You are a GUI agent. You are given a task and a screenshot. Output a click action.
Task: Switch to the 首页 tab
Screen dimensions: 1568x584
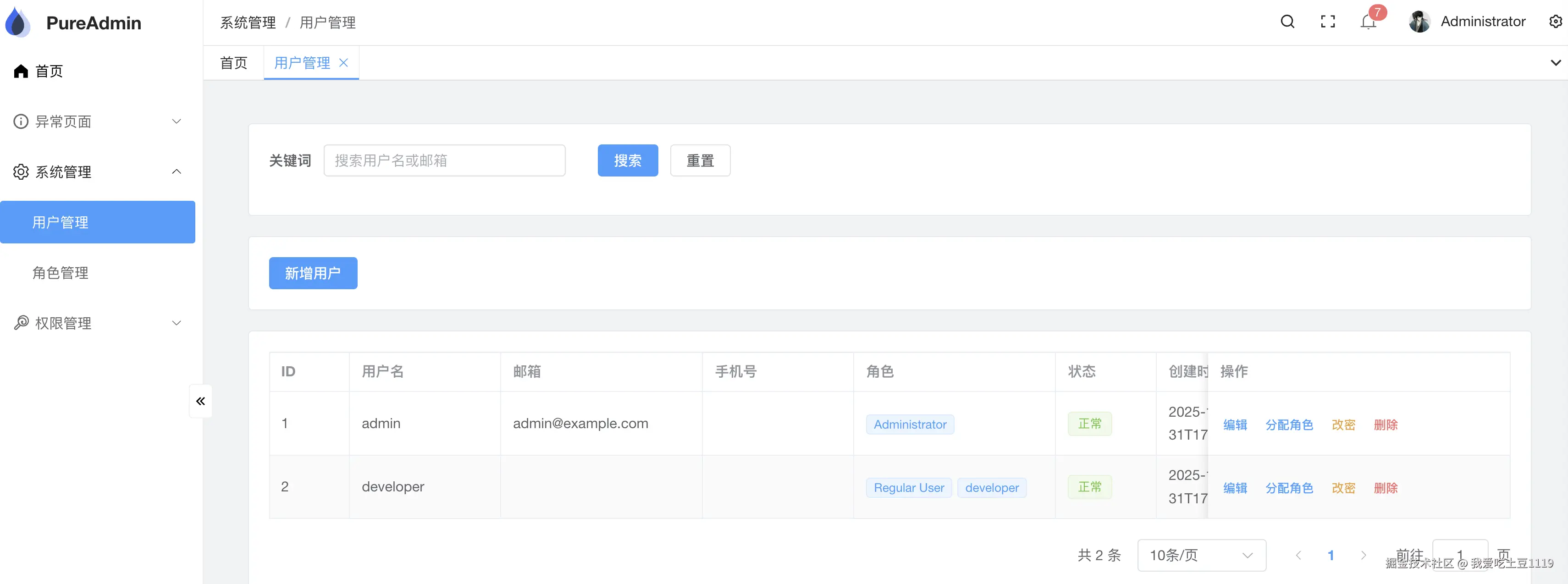pyautogui.click(x=233, y=63)
